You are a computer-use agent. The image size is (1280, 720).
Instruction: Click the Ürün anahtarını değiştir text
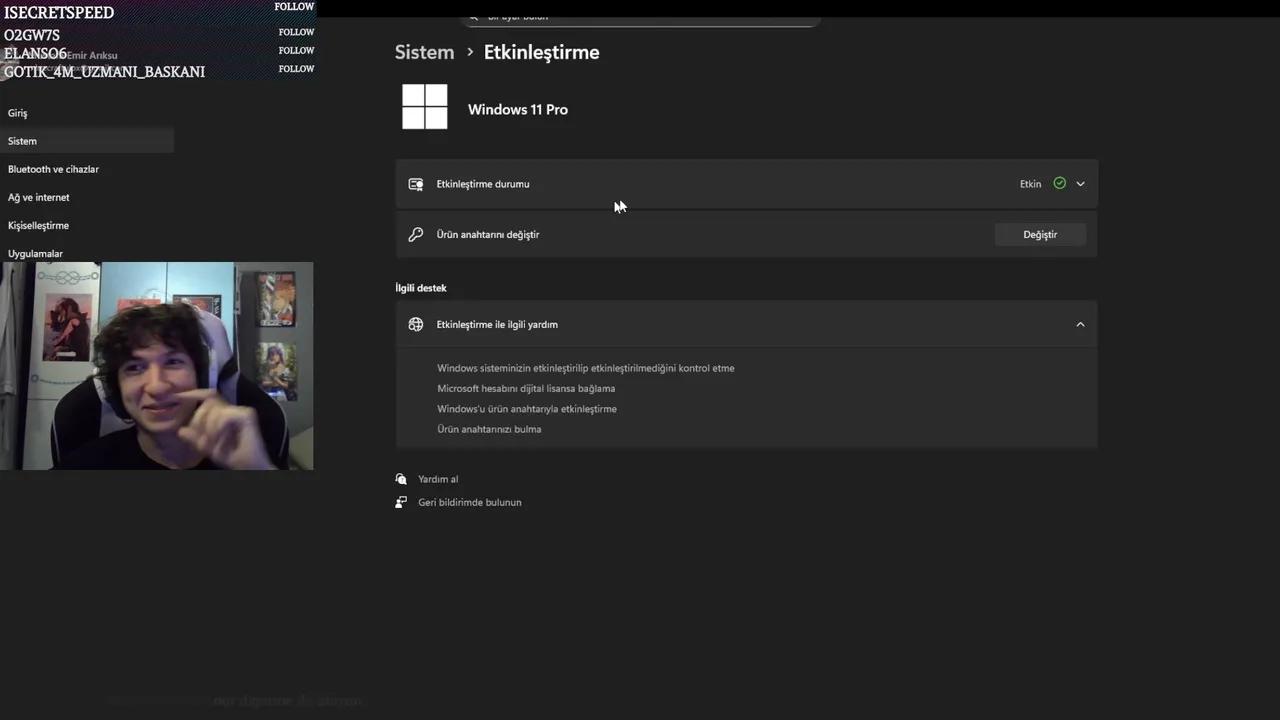[x=488, y=234]
